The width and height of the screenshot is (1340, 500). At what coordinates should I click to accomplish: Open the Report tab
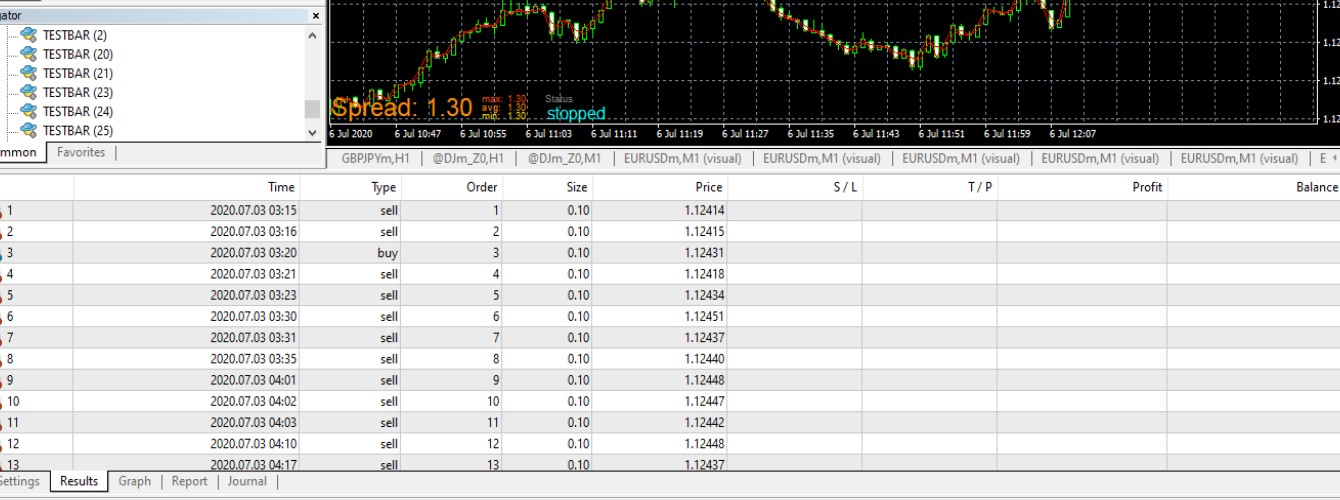(x=189, y=481)
